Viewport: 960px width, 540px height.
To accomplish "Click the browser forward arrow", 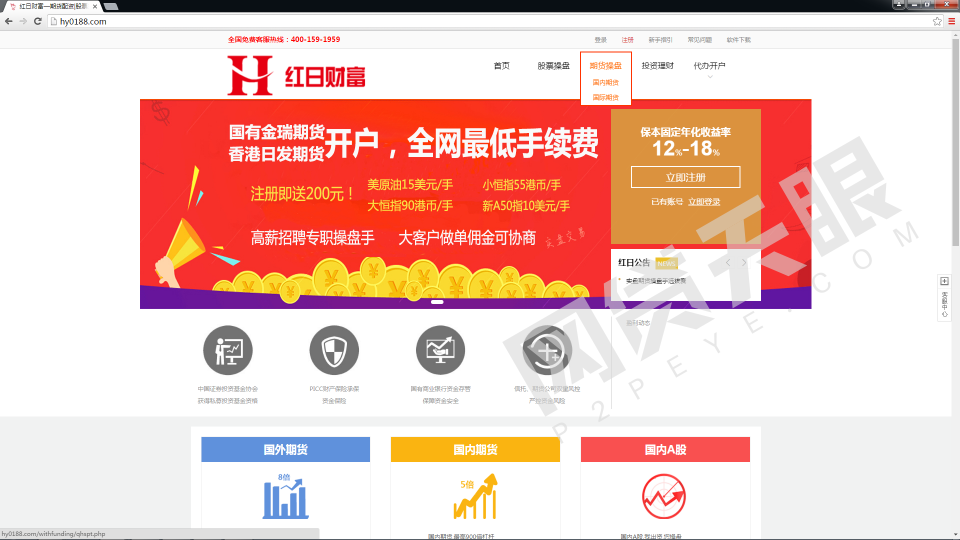I will 23,21.
